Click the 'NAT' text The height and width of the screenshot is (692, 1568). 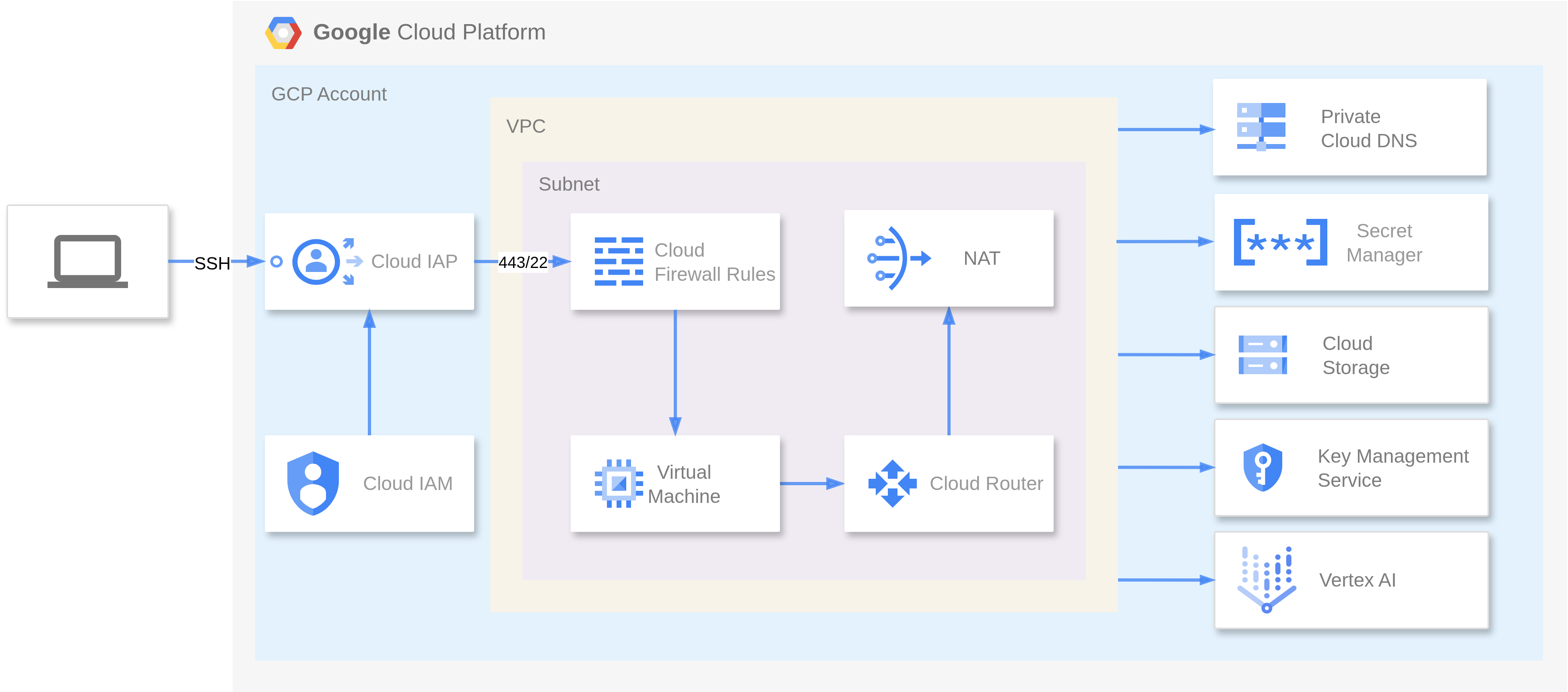coord(981,258)
